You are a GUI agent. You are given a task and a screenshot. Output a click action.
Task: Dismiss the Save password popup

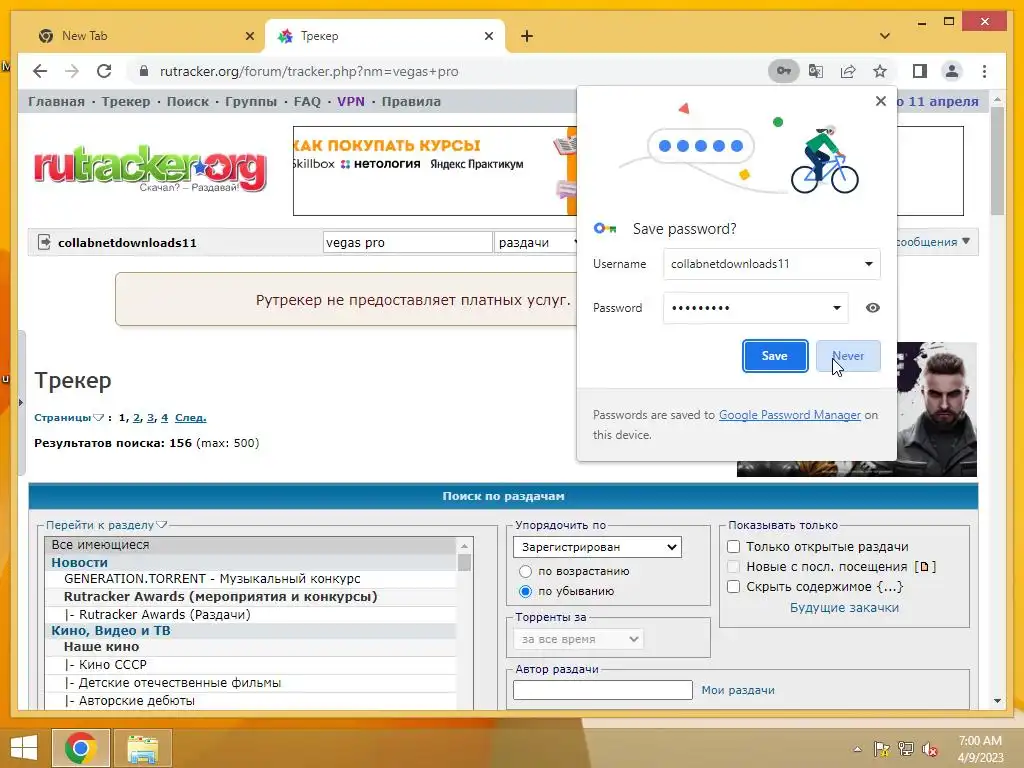pos(880,101)
